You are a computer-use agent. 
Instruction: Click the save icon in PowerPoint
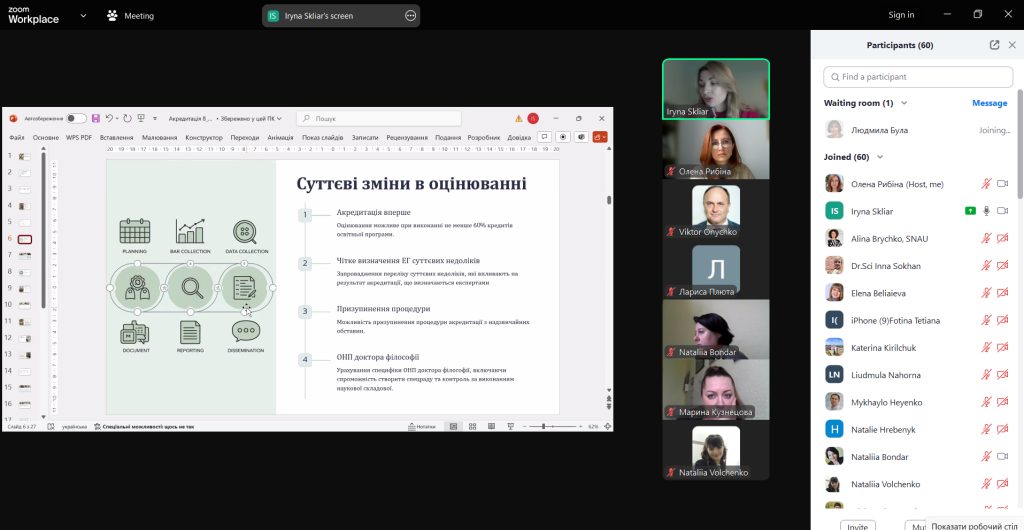pos(95,118)
